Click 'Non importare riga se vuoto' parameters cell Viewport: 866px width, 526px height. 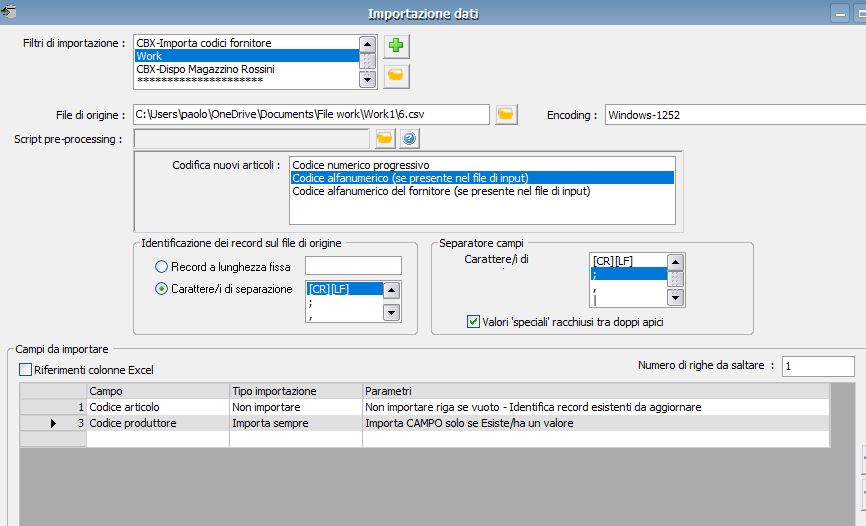click(596, 407)
